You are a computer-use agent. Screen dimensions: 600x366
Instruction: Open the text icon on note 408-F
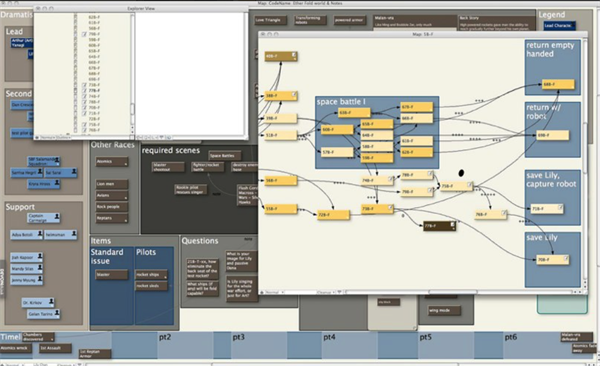pos(294,55)
